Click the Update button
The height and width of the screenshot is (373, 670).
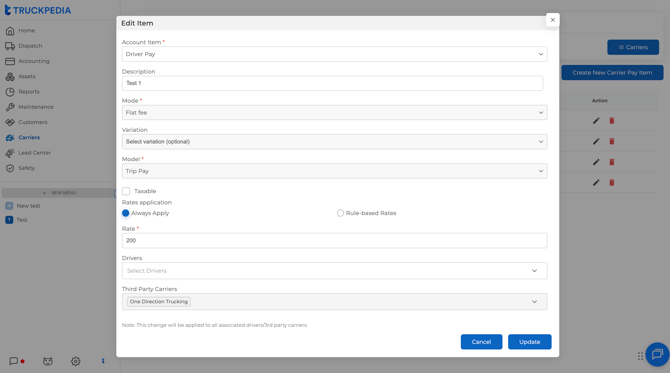tap(529, 342)
